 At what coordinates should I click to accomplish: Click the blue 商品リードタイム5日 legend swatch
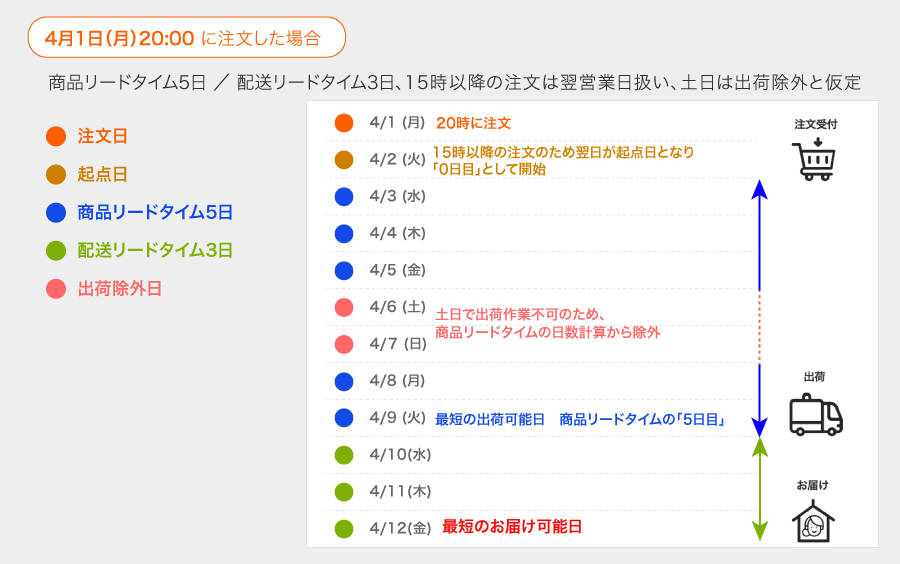pyautogui.click(x=56, y=212)
